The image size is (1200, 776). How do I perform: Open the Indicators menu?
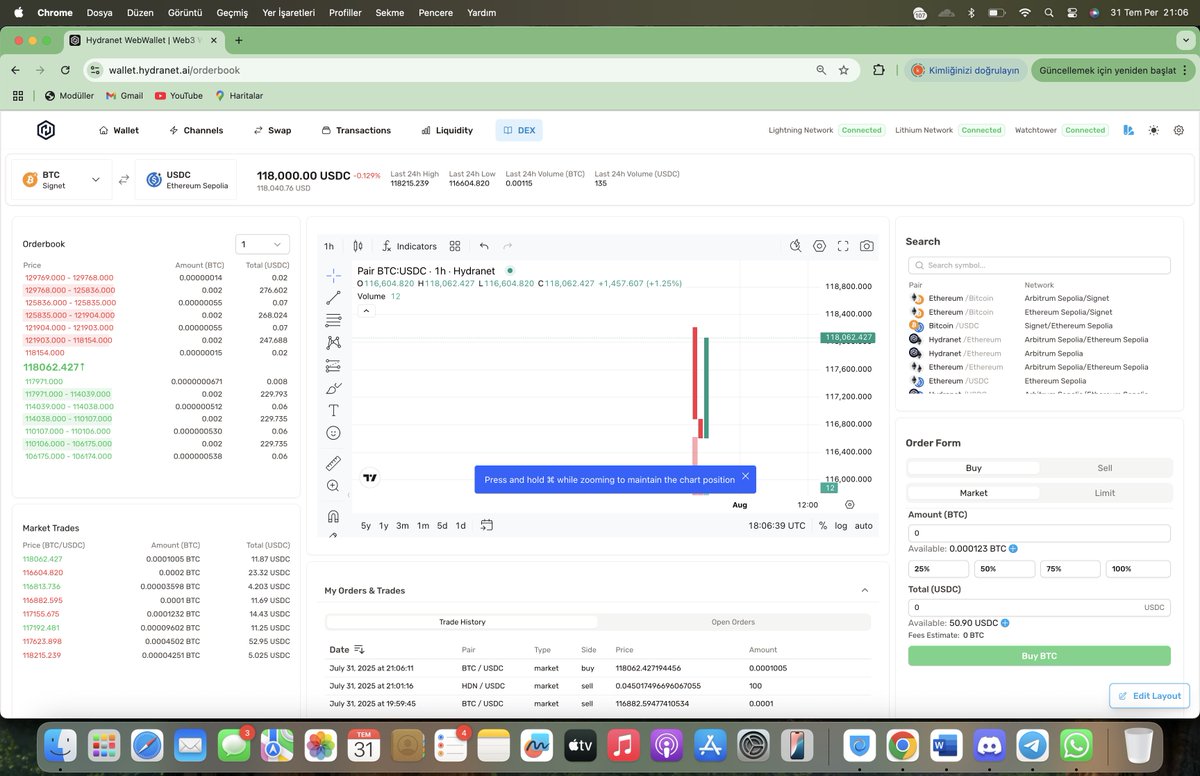click(x=409, y=246)
